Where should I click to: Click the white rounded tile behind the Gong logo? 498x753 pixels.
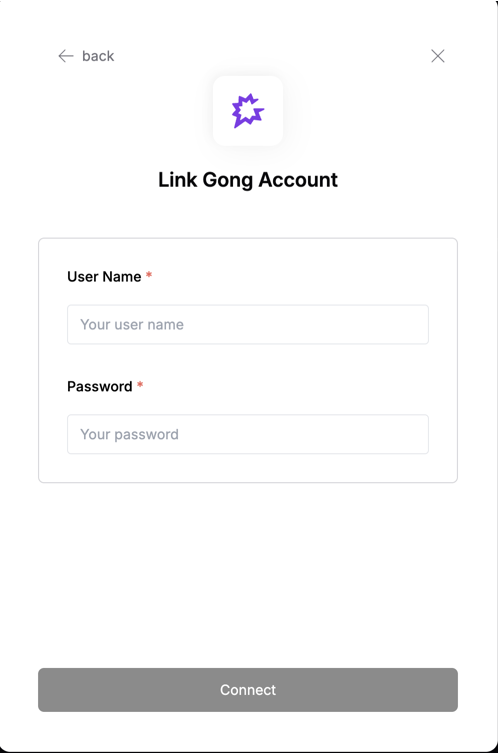click(x=248, y=111)
